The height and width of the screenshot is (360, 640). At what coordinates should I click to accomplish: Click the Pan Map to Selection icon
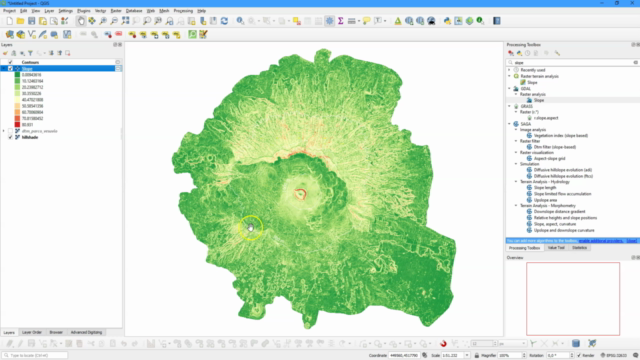(92, 21)
